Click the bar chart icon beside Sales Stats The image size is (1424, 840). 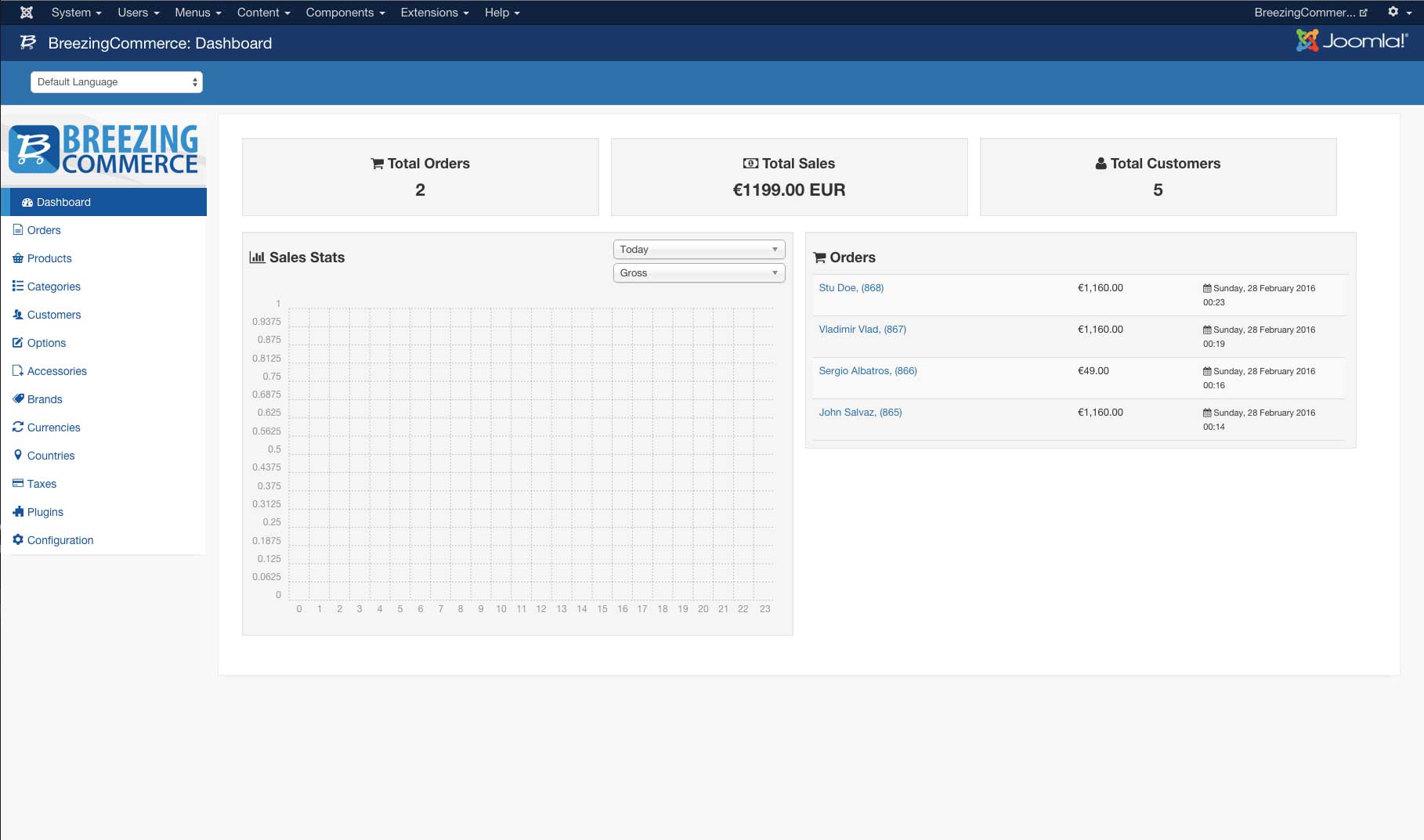(x=257, y=257)
